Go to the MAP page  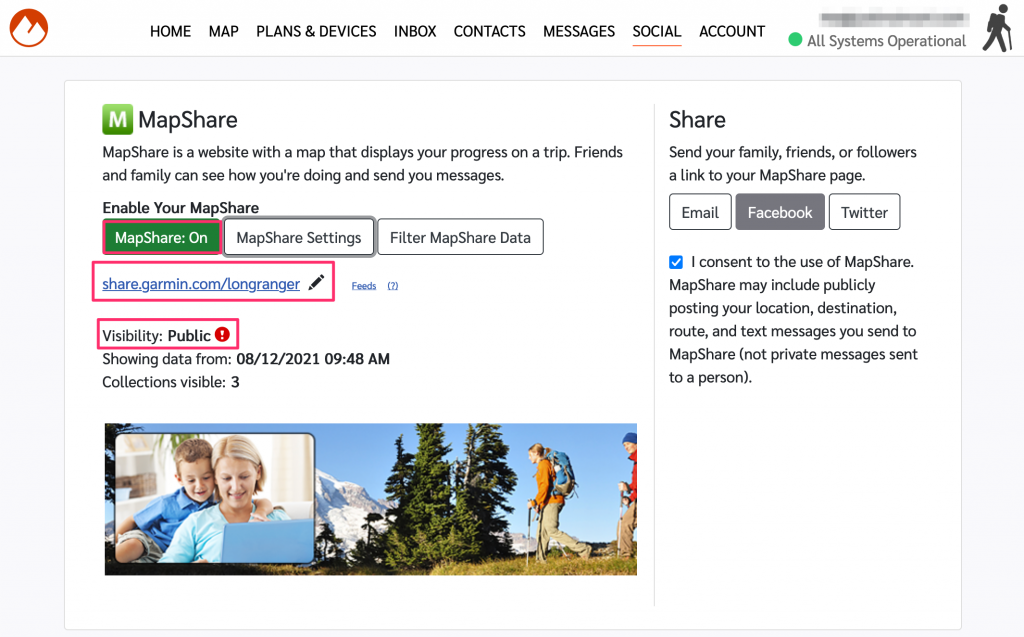[x=223, y=31]
